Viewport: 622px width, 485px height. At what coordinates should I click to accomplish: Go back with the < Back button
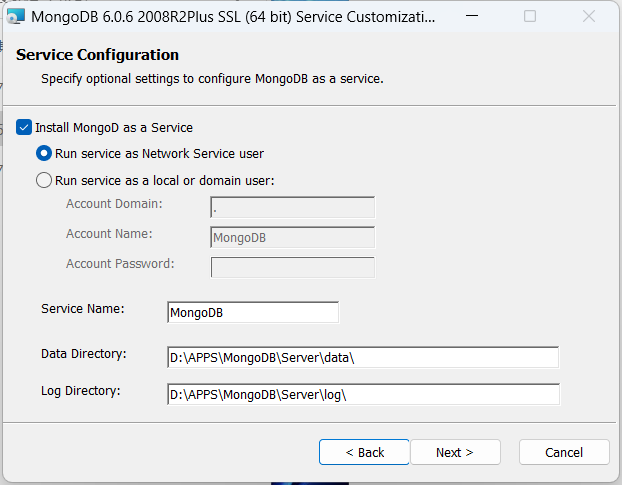[364, 452]
